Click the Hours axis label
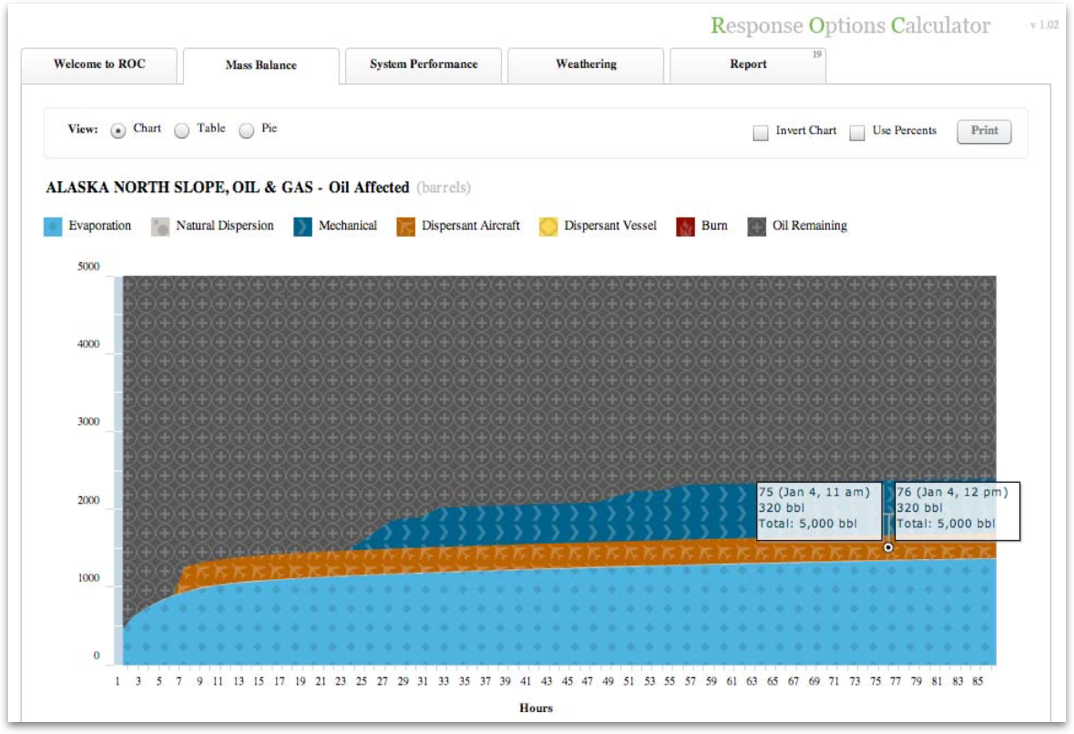1074x734 pixels. coord(536,708)
